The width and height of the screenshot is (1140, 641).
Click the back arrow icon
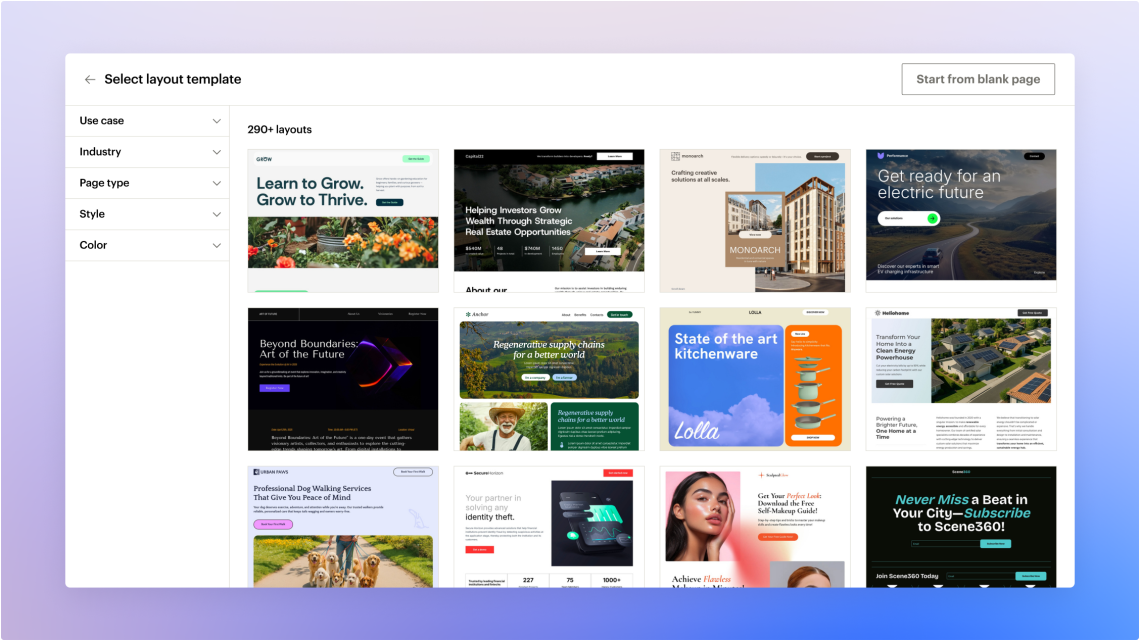(90, 80)
